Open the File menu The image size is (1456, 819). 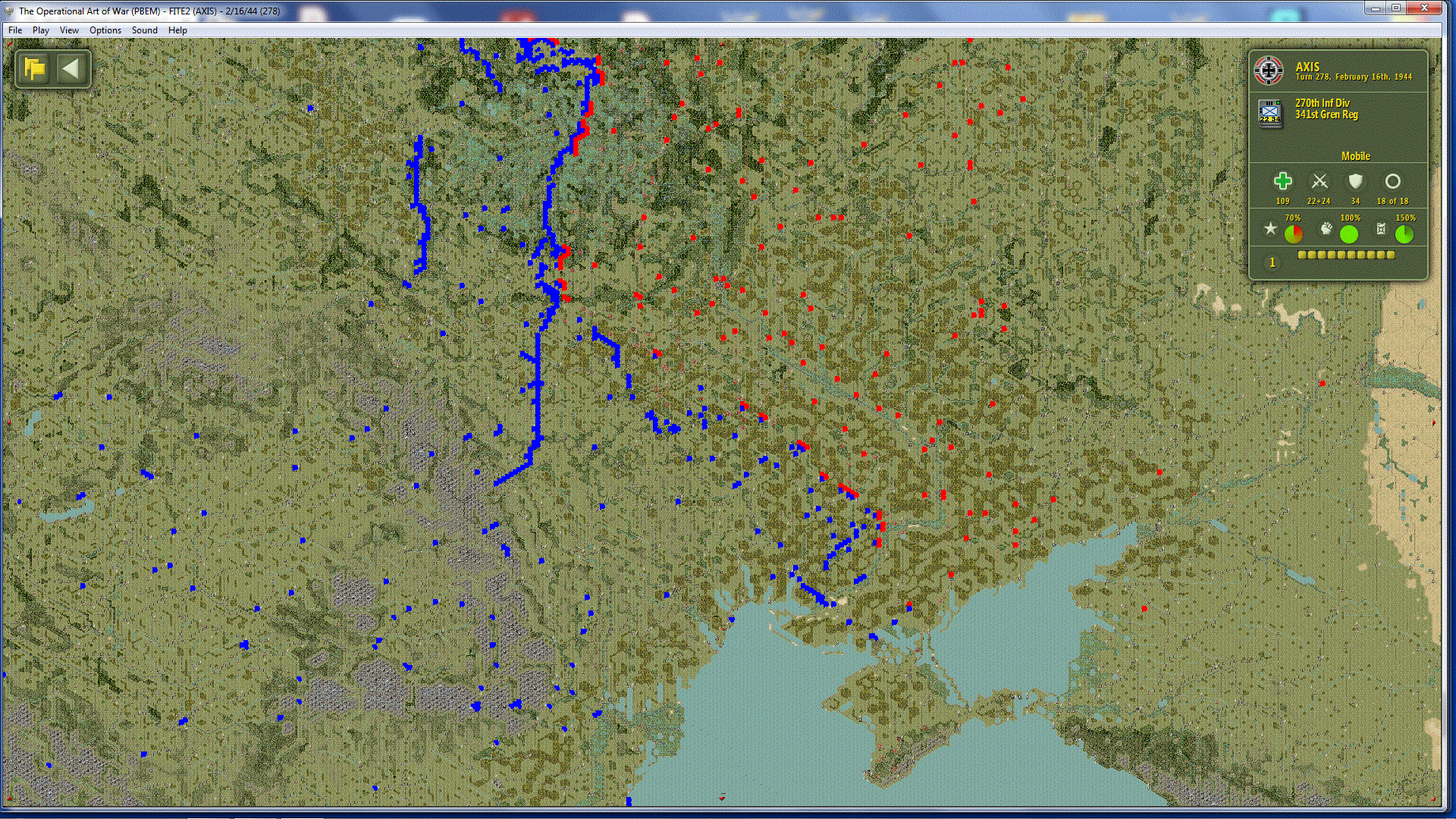point(15,30)
